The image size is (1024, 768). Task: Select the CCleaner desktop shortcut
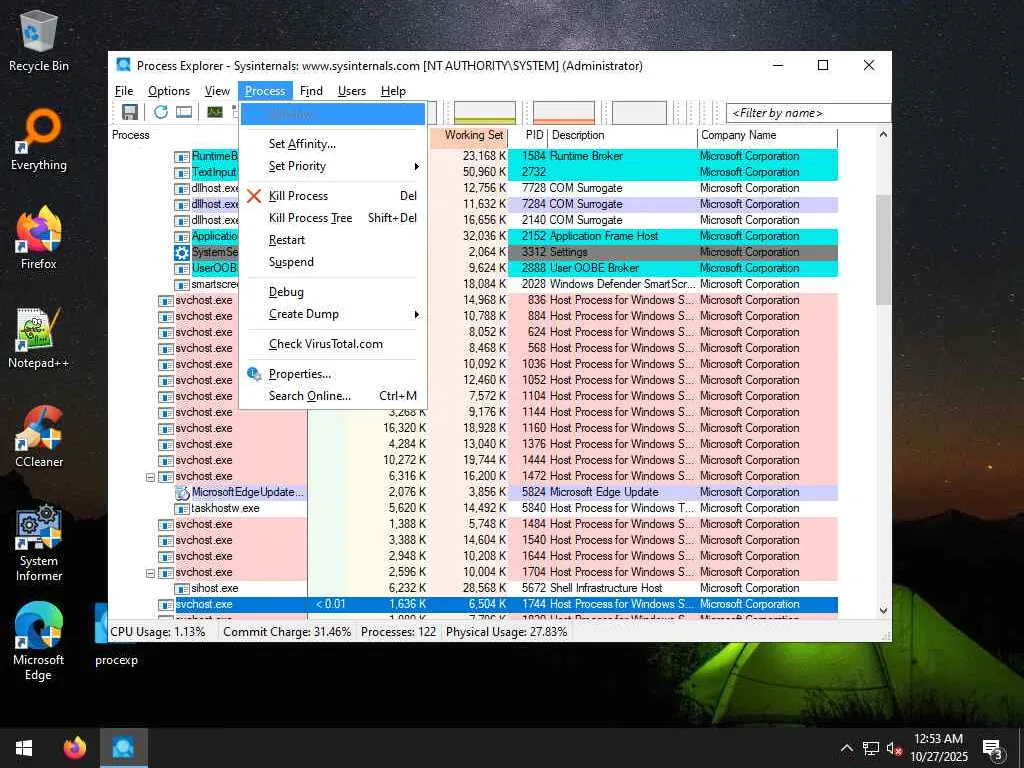click(x=39, y=437)
